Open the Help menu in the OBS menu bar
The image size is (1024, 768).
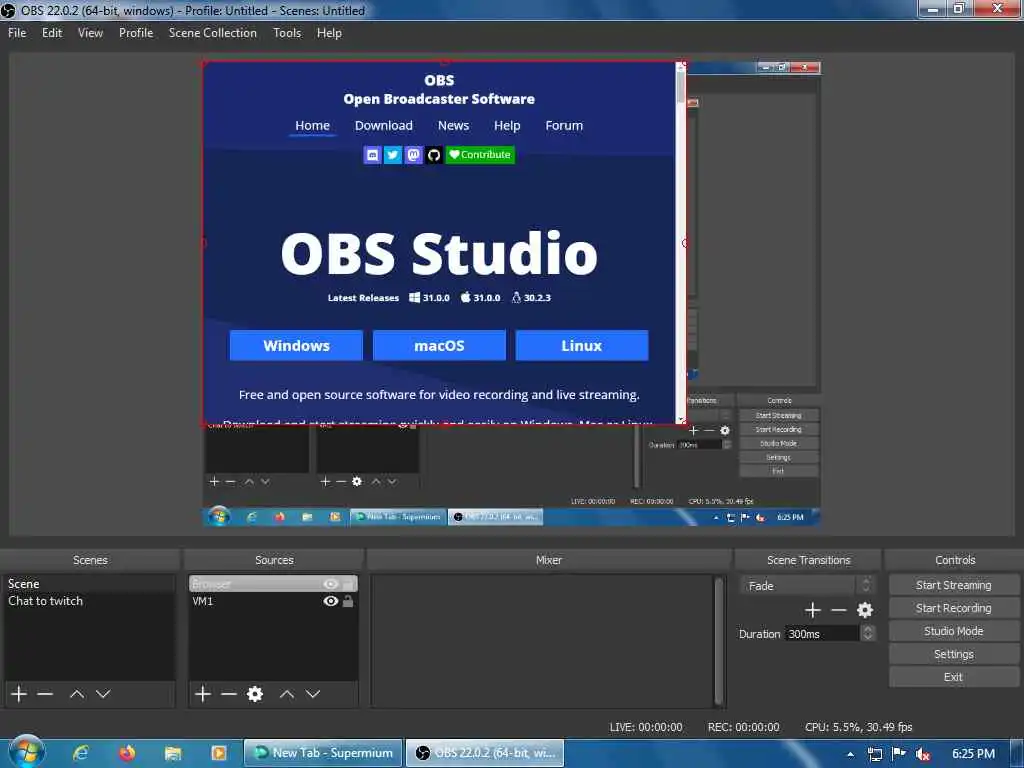tap(328, 33)
